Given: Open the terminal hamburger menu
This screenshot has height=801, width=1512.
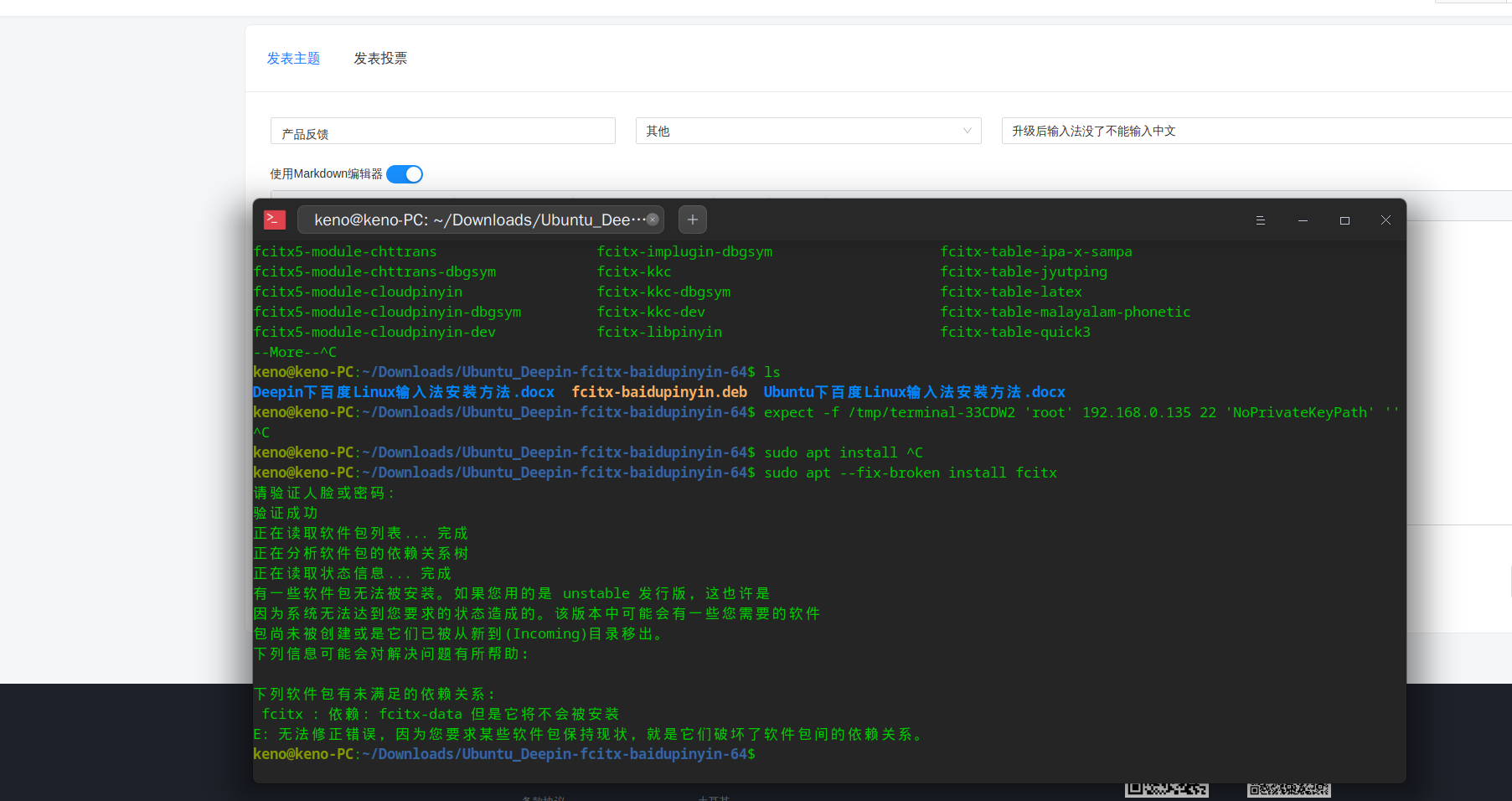Looking at the screenshot, I should pos(1260,220).
